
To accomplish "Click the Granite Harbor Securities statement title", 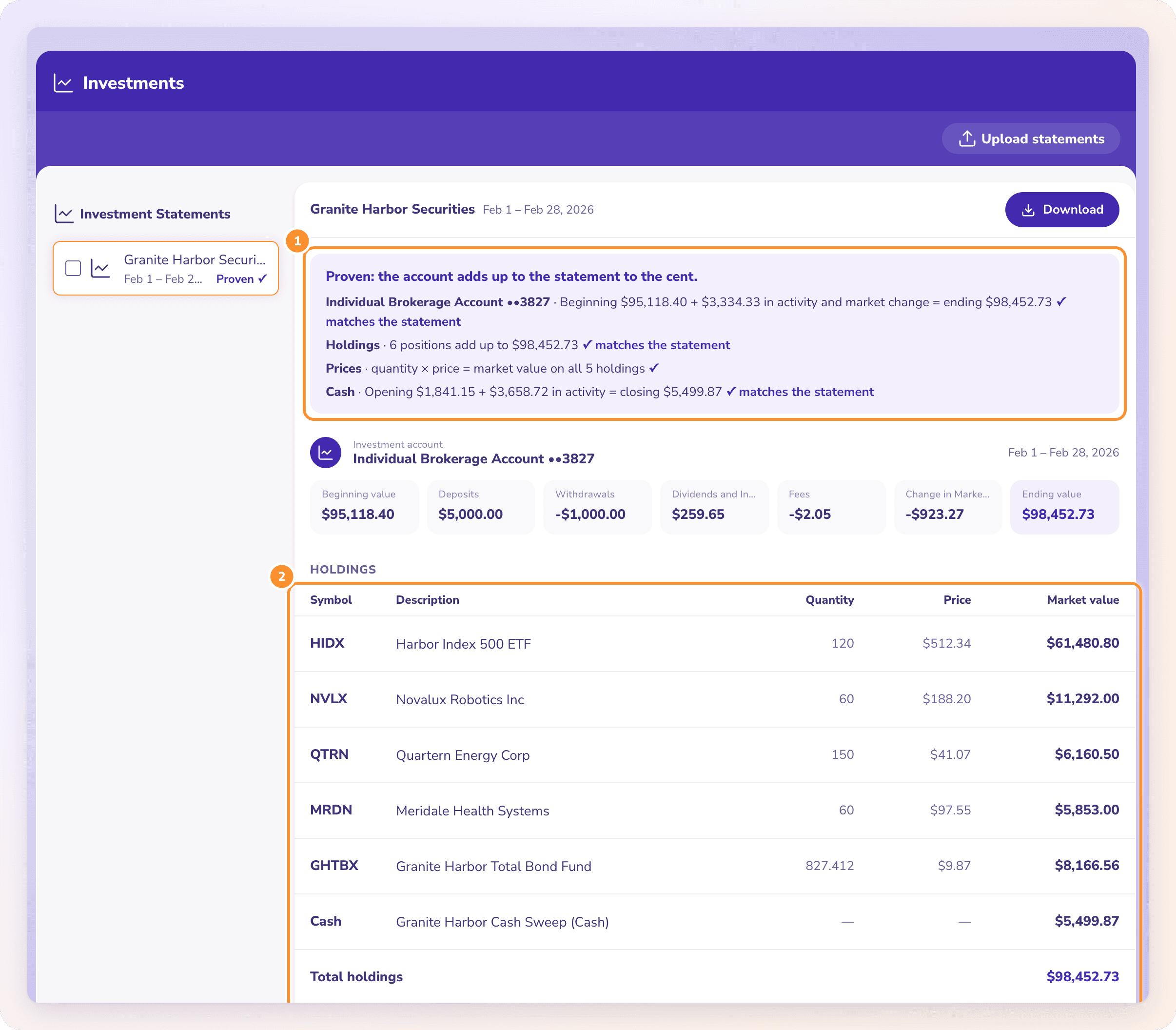I will [x=392, y=209].
